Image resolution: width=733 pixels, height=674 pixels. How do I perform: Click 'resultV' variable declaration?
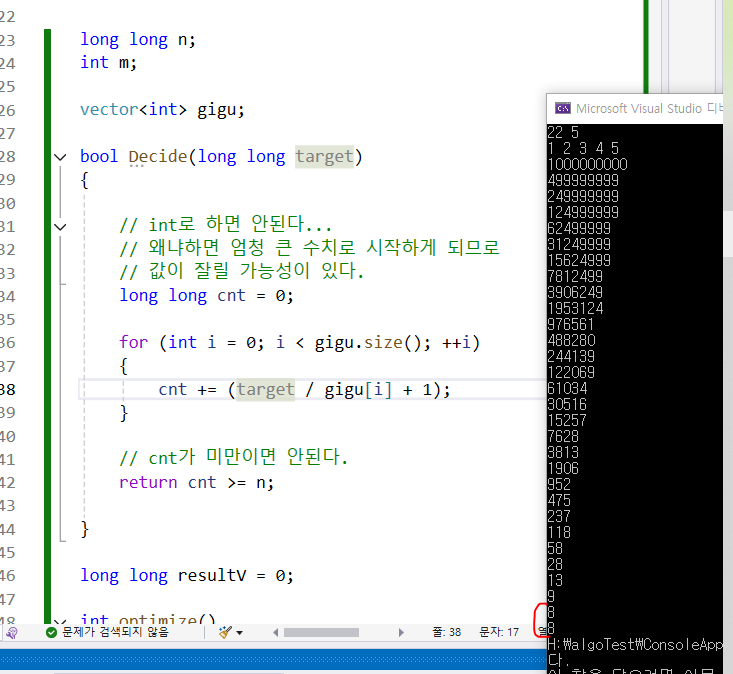(x=212, y=575)
